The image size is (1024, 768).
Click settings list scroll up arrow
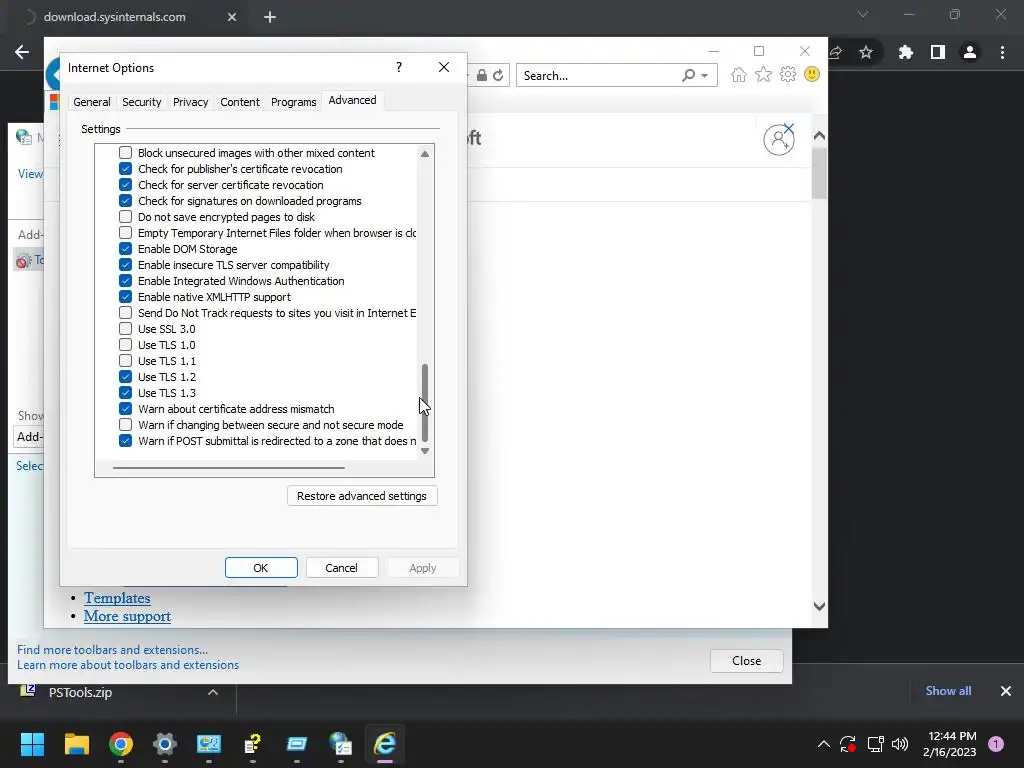(x=425, y=154)
